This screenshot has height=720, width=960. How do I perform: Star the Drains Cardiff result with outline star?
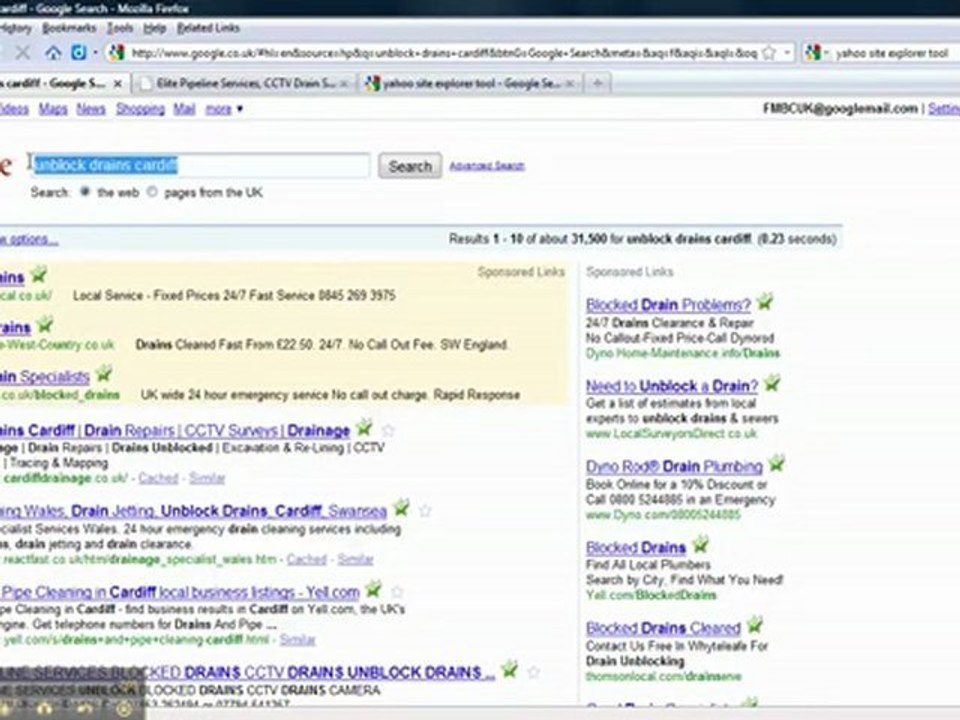(388, 431)
